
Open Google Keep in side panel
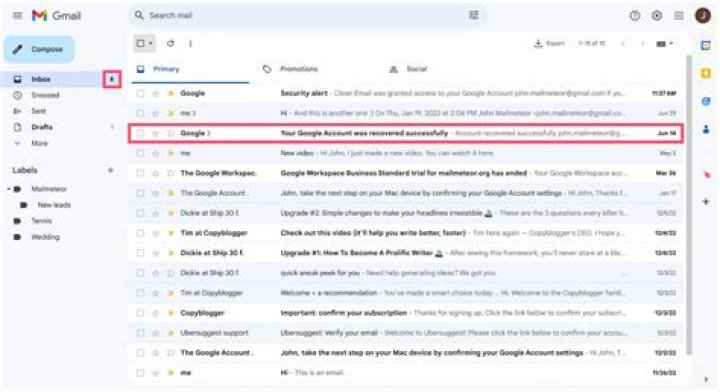pyautogui.click(x=706, y=73)
